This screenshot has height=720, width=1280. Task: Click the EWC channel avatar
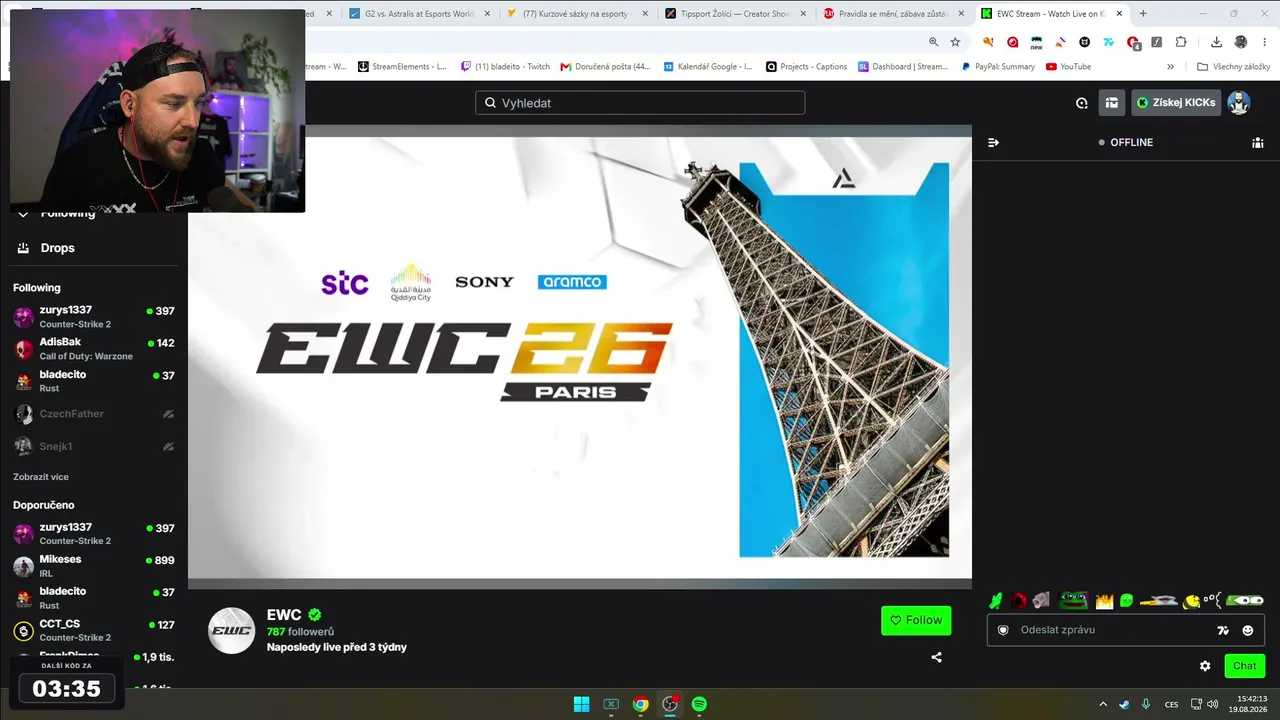231,630
